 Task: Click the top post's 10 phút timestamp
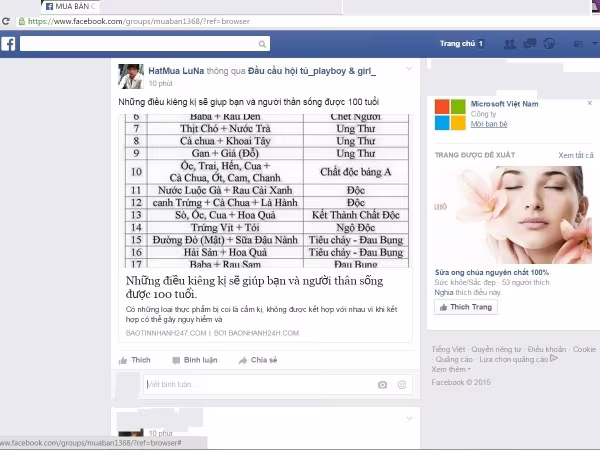click(x=160, y=83)
